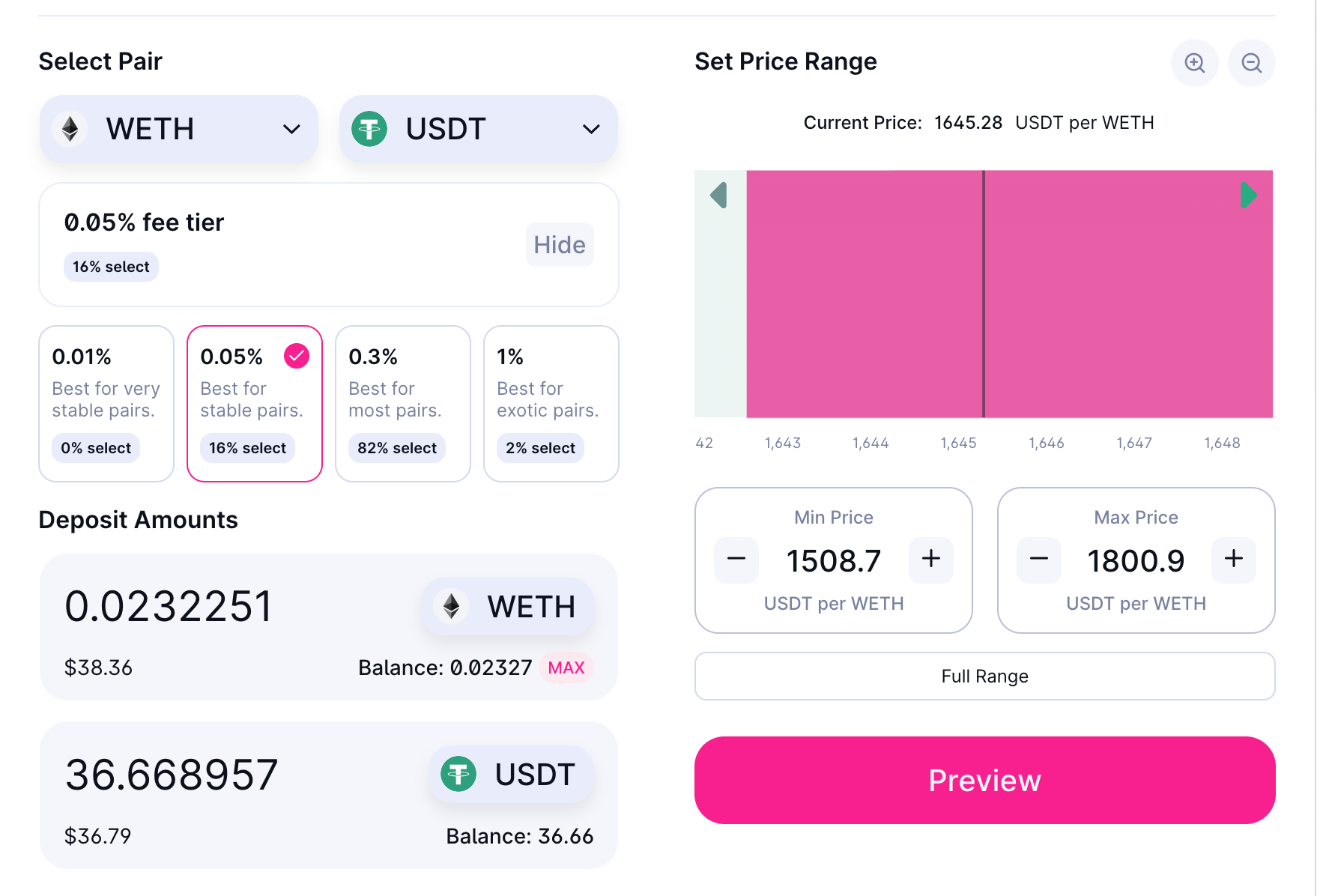Image resolution: width=1317 pixels, height=896 pixels.
Task: Hide the fee tier options
Action: pos(559,245)
